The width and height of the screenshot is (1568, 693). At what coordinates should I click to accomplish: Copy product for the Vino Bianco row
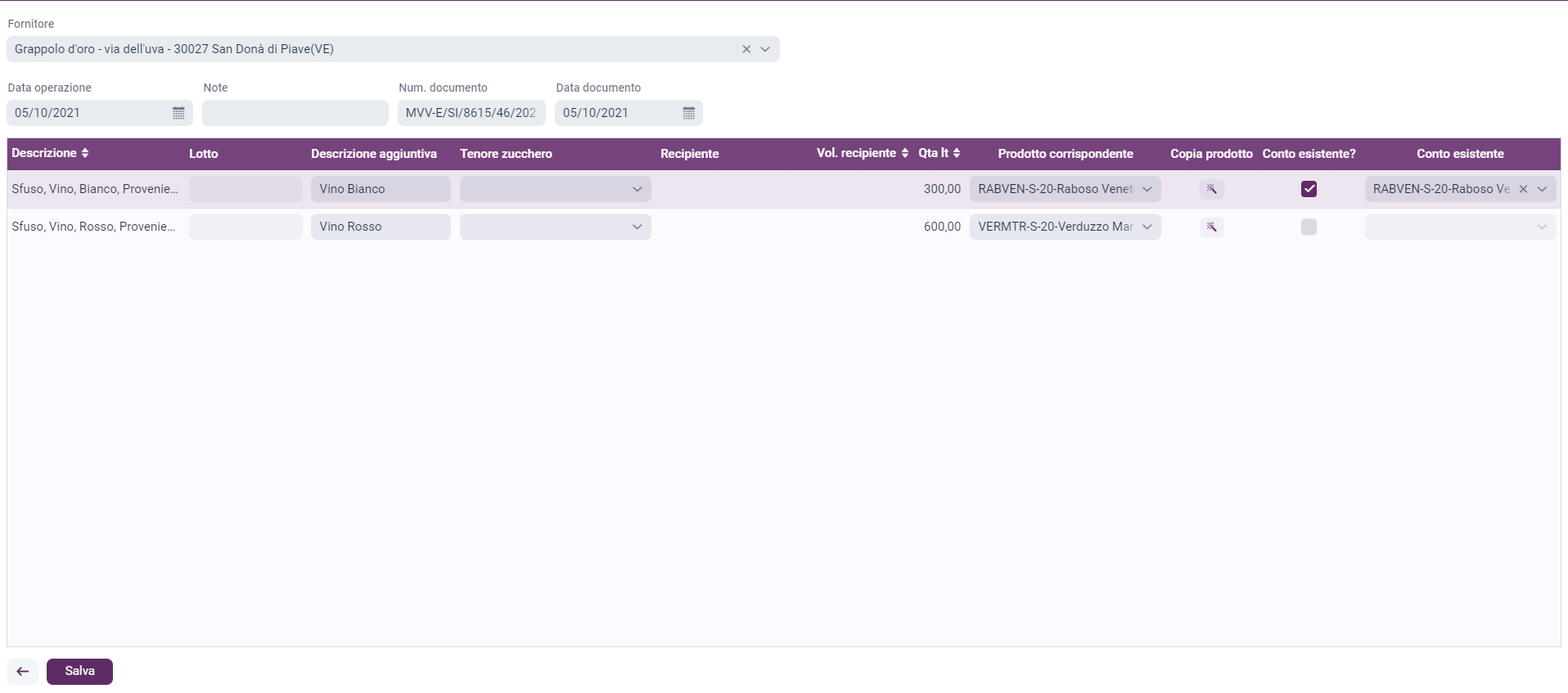(x=1212, y=189)
